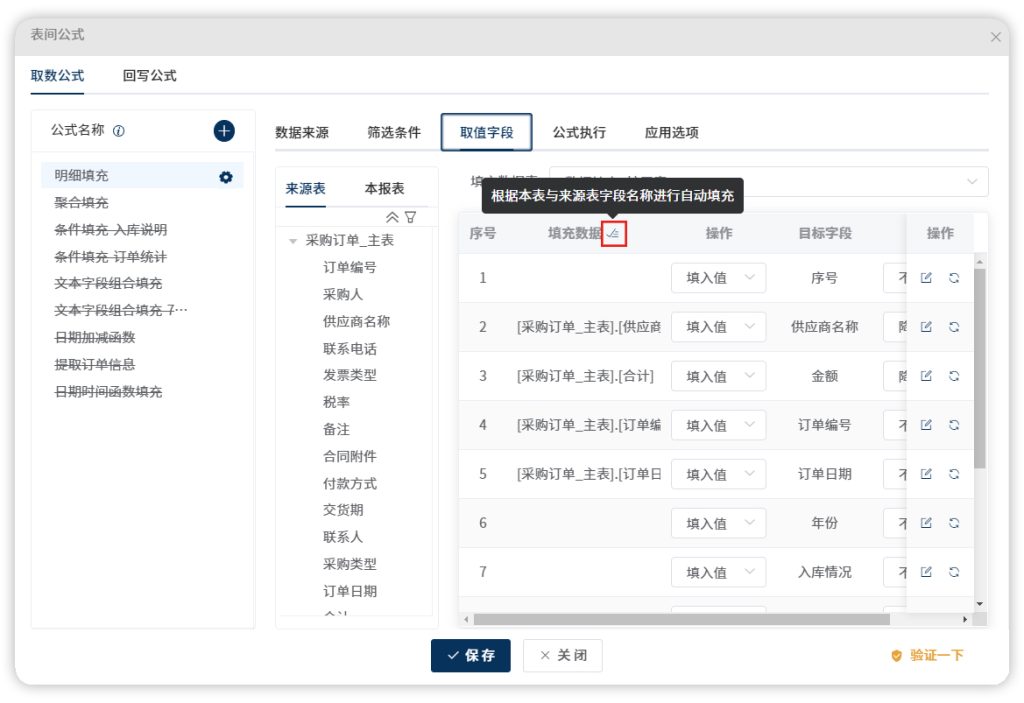Expand the 填入值 dropdown for 入库情况
The height and width of the screenshot is (703, 1024).
718,572
